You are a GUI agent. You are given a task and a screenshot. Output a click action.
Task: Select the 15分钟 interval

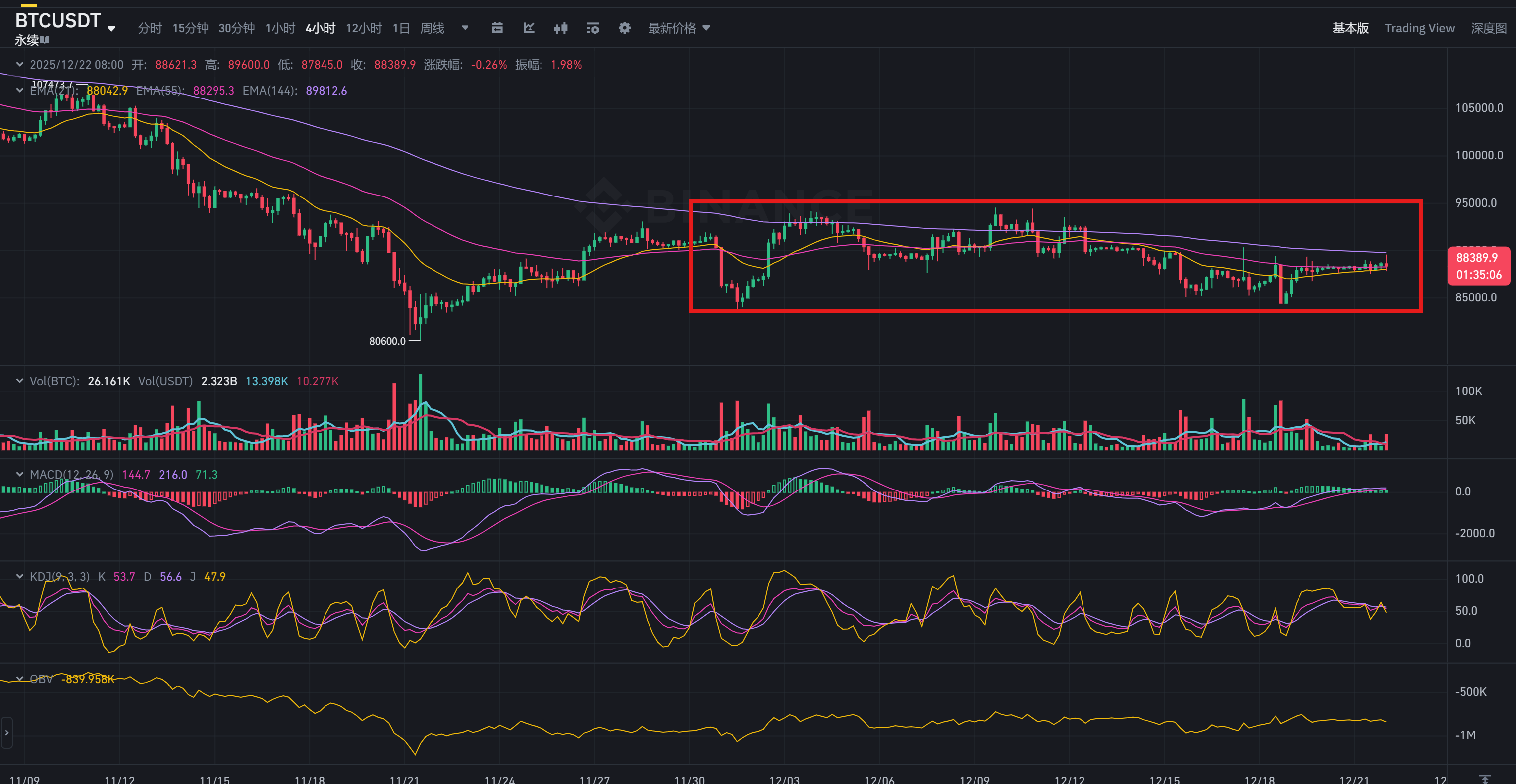coord(190,28)
